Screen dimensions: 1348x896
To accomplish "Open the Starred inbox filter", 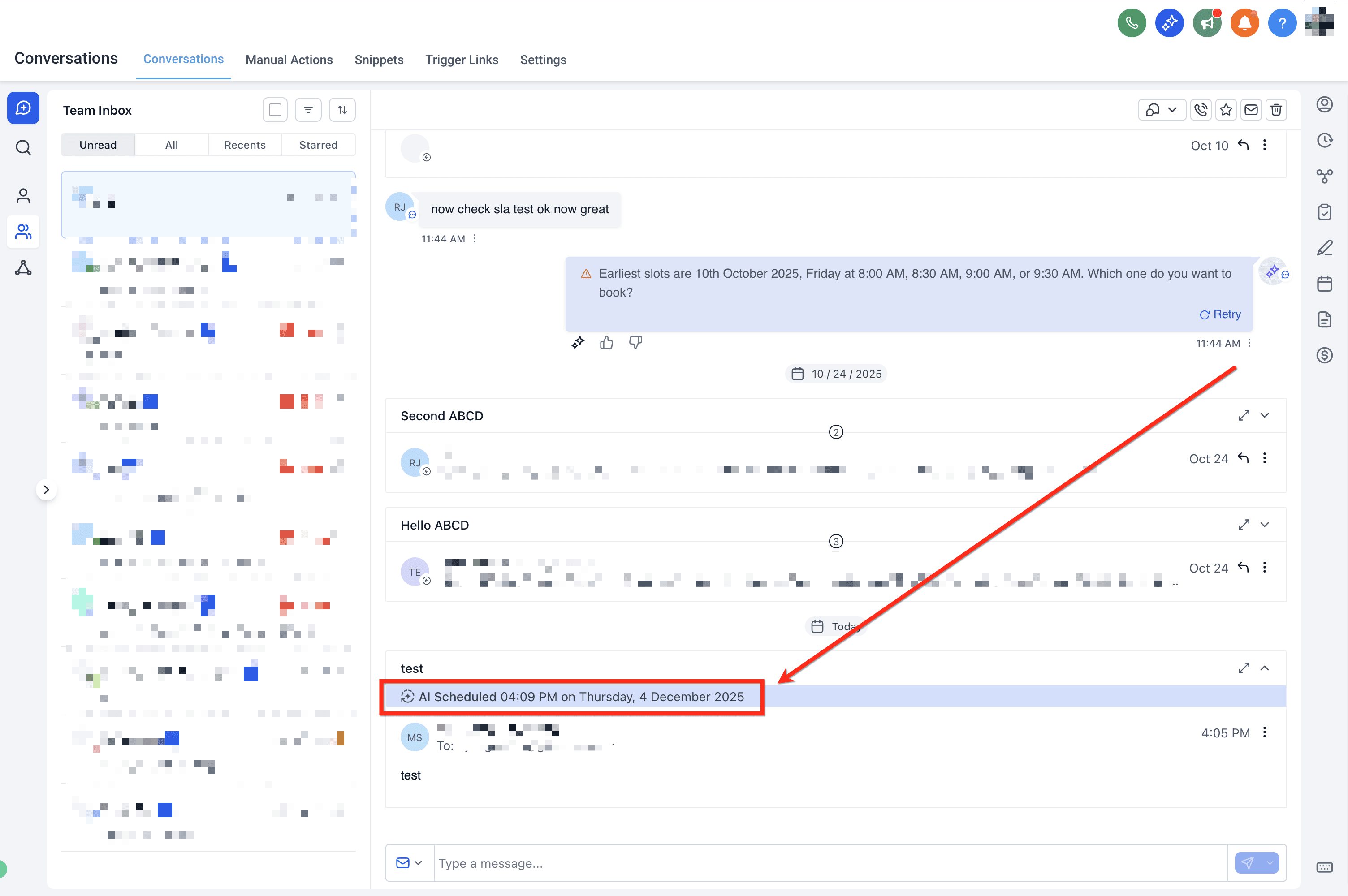I will [318, 145].
